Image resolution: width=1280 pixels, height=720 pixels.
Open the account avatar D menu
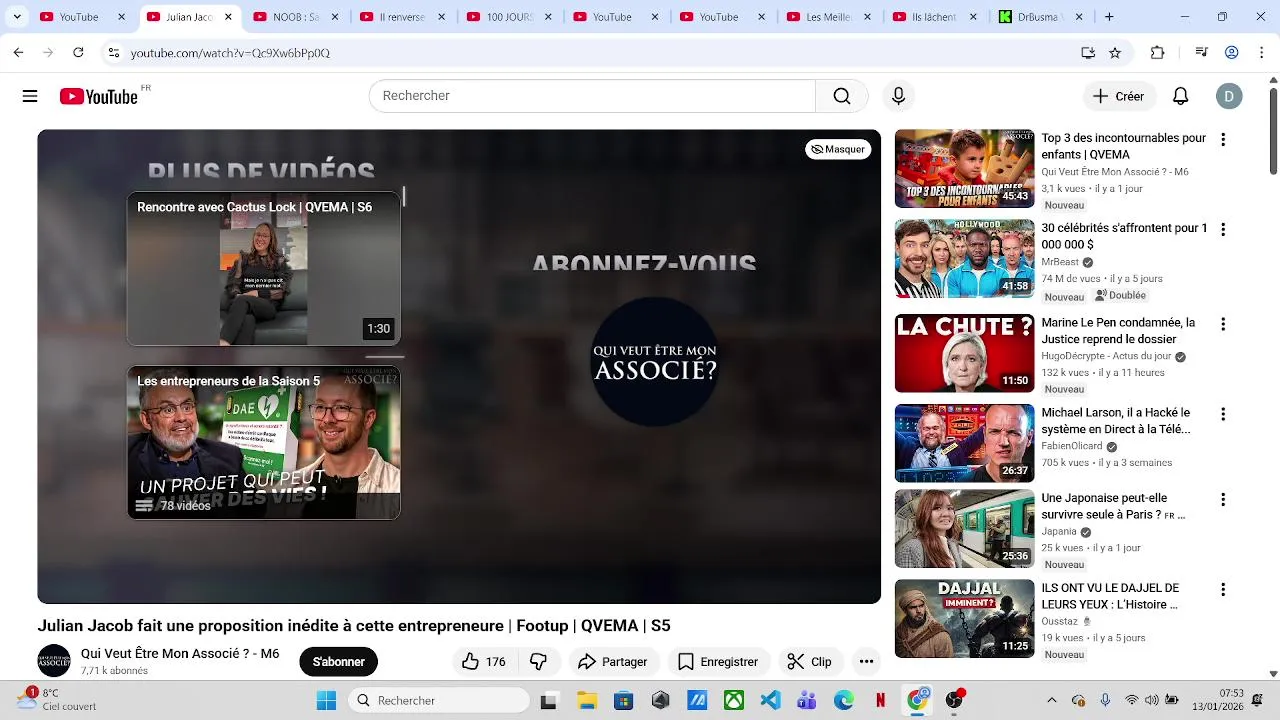pyautogui.click(x=1229, y=96)
